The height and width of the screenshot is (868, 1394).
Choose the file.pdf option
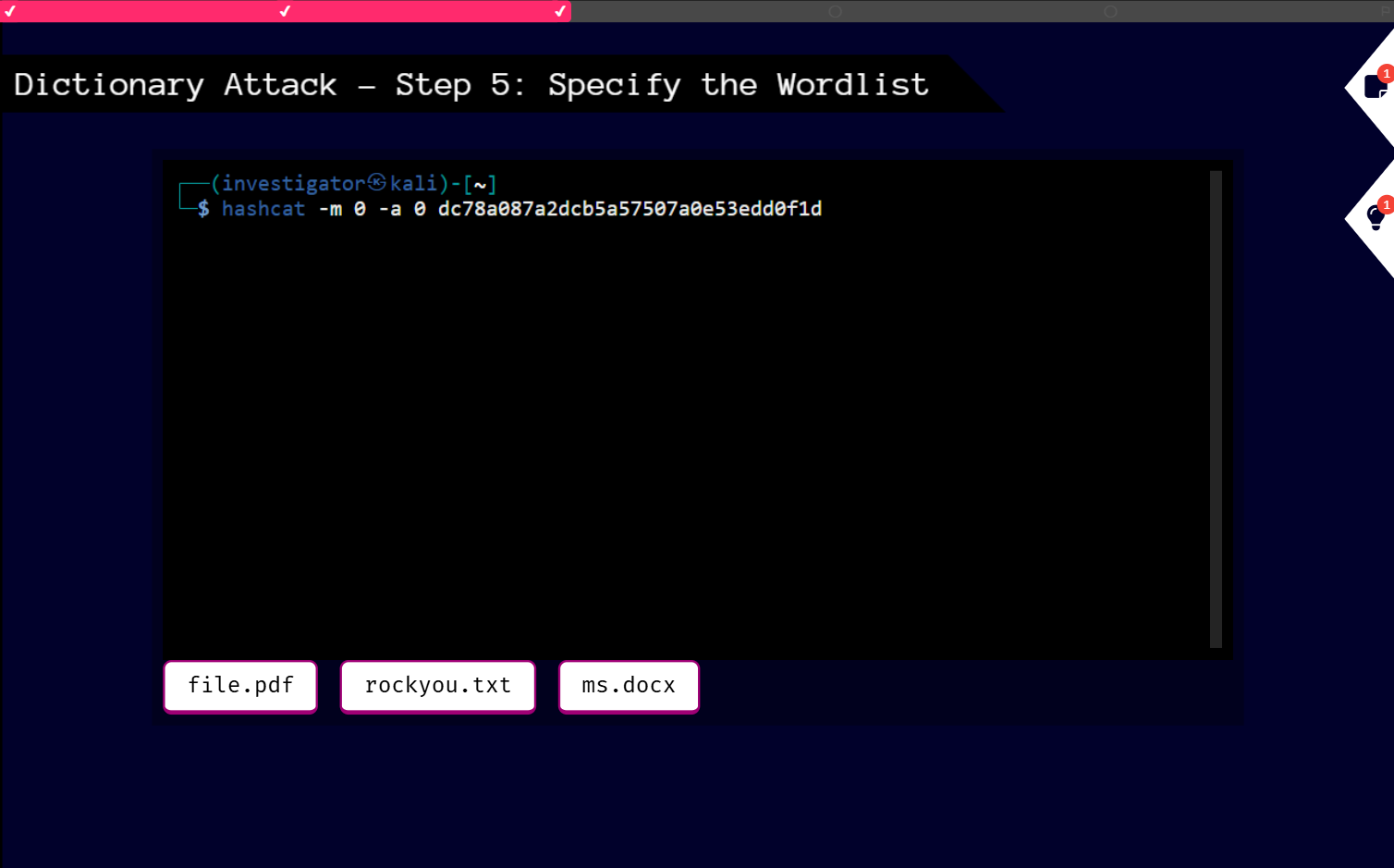coord(240,686)
